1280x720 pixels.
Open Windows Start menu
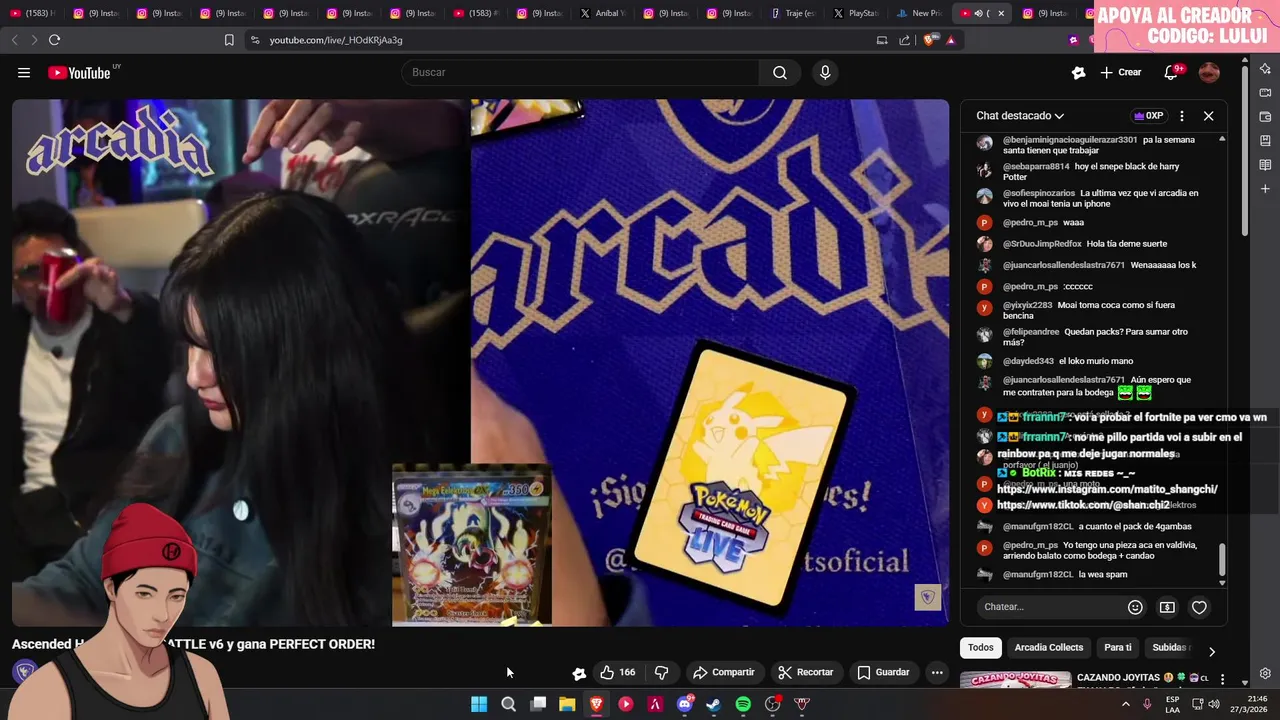tap(479, 704)
